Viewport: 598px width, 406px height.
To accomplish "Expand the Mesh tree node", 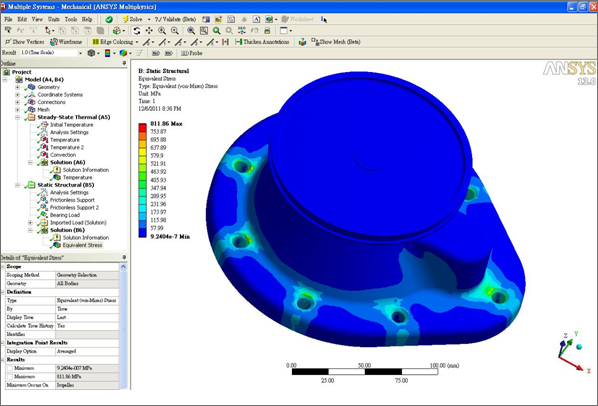I will tap(17, 110).
